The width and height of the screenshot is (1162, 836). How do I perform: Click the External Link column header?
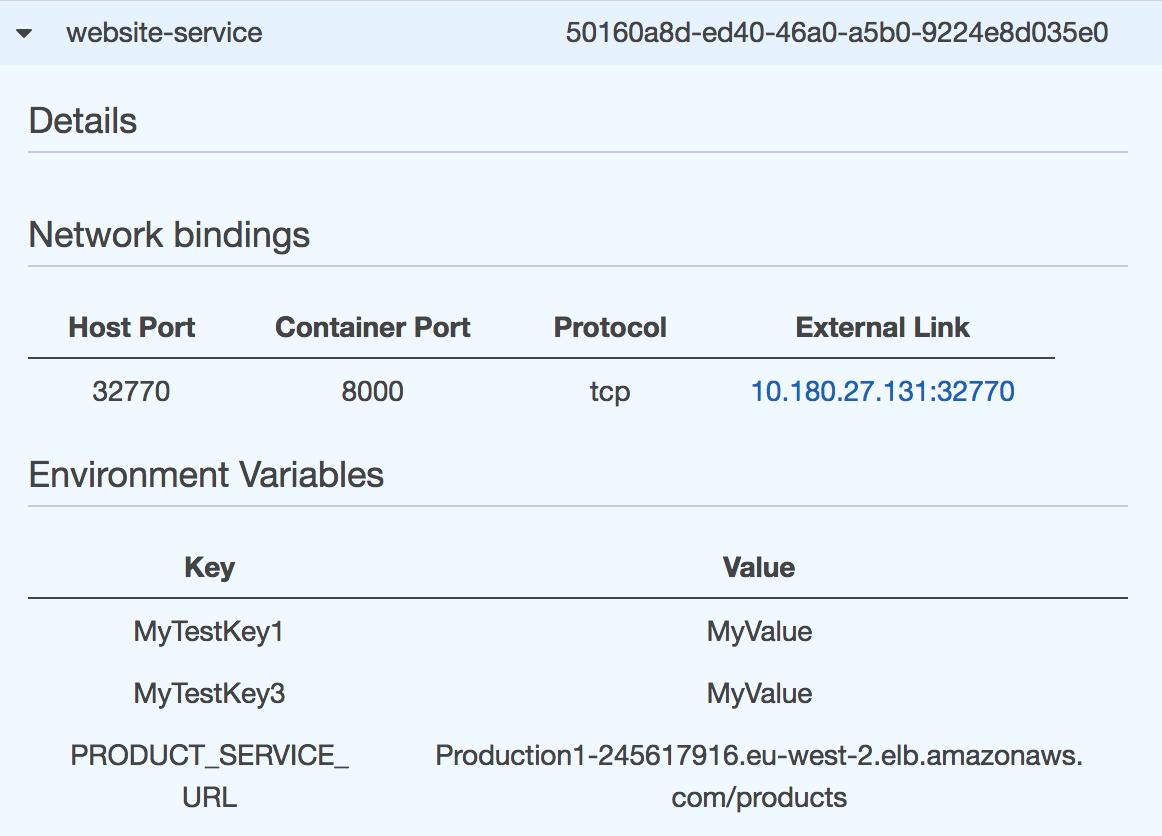point(882,327)
